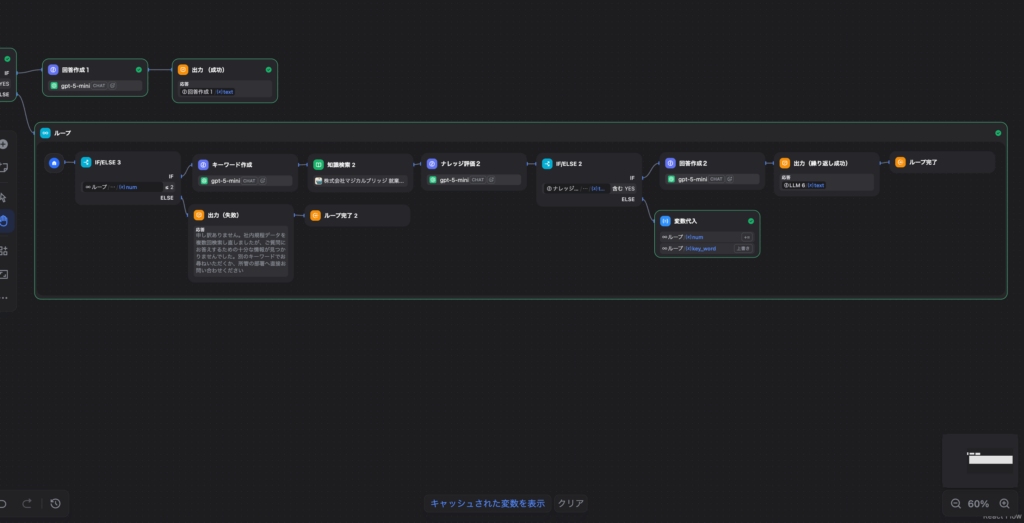Click the 知識検索 2 node green icon

pos(317,163)
